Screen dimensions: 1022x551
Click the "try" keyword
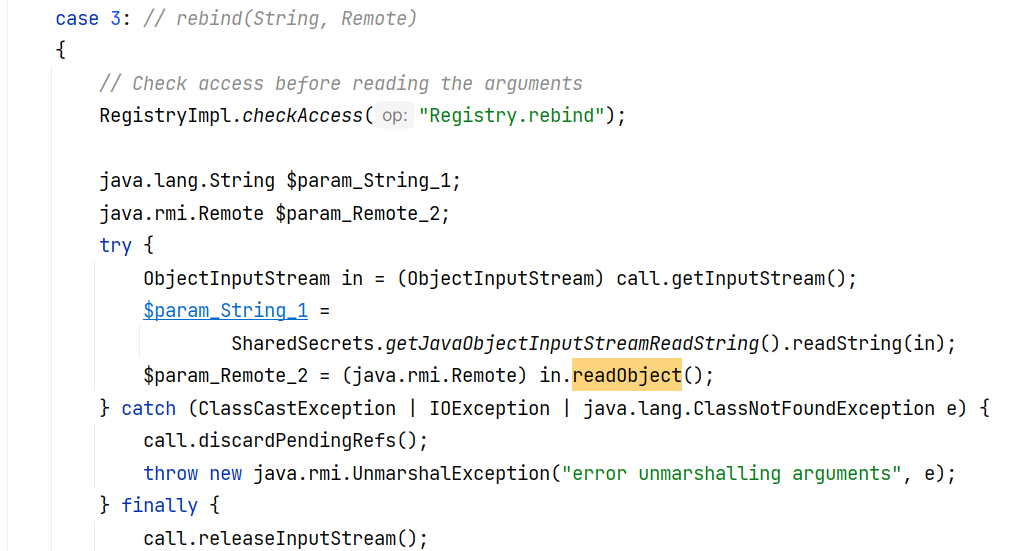coord(115,246)
